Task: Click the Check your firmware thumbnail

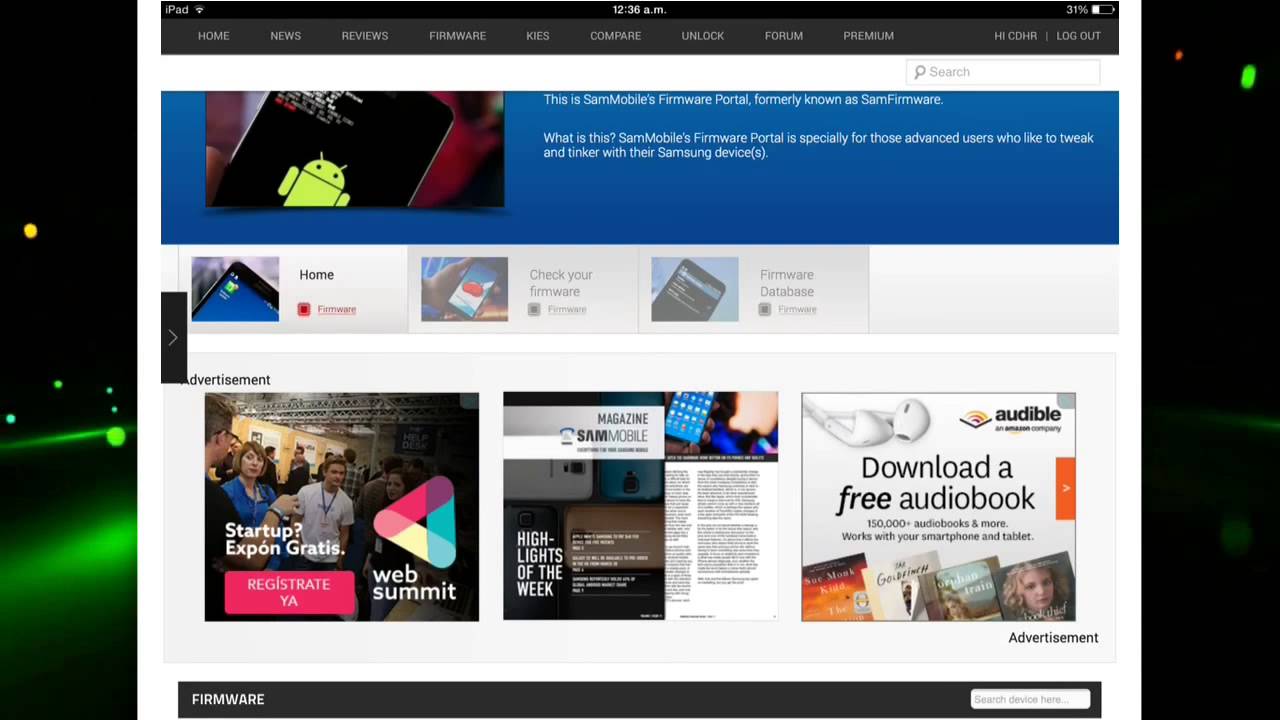Action: tap(464, 289)
